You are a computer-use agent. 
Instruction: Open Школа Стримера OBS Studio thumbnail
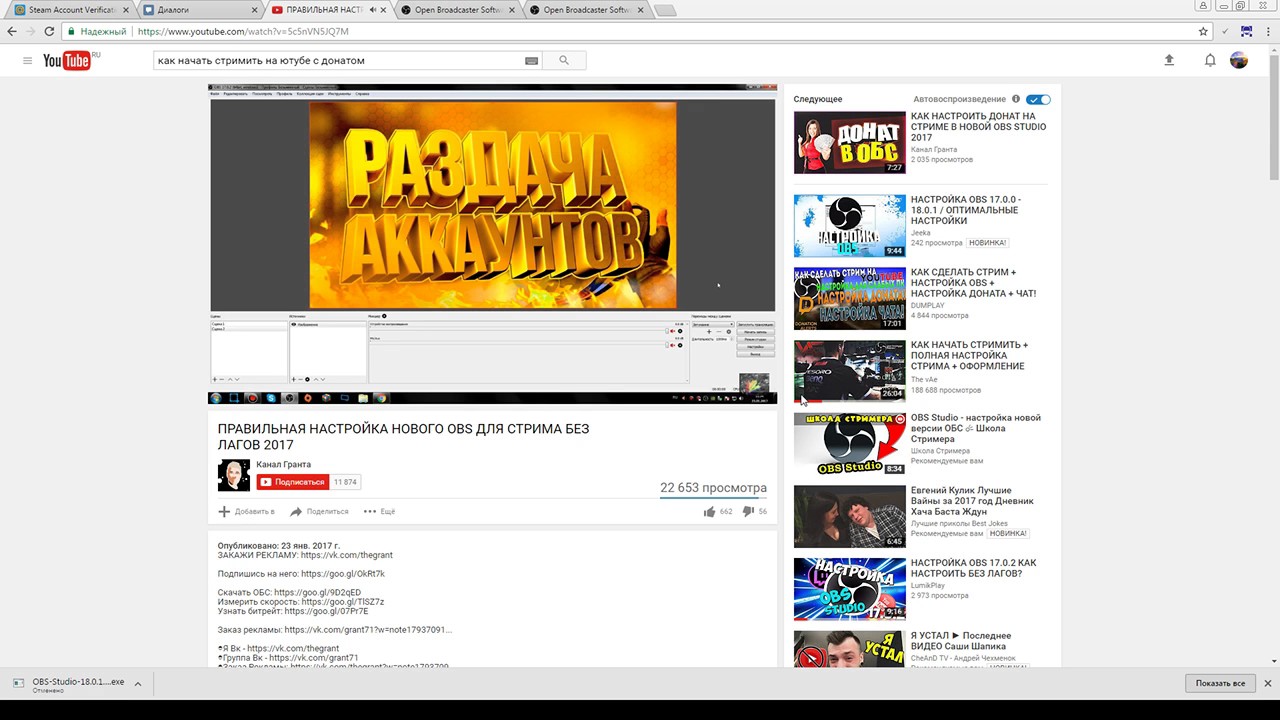click(x=850, y=444)
